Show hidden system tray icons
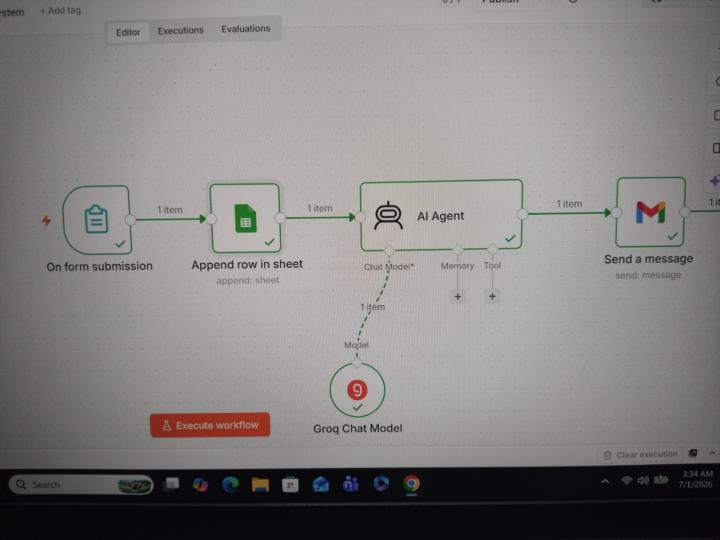720x540 pixels. [x=605, y=481]
